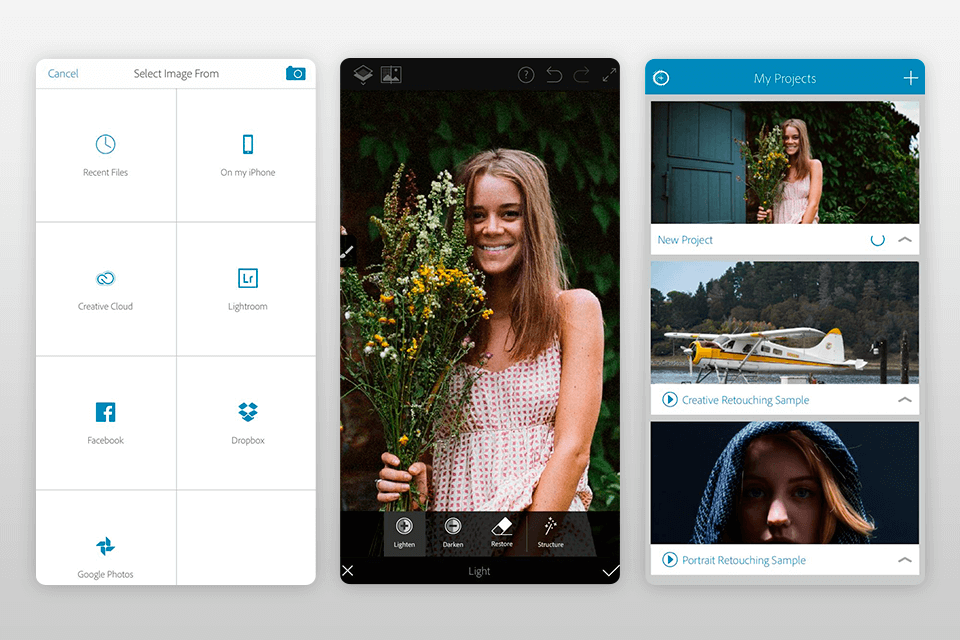The image size is (960, 640).
Task: Go back using the arrow icon on My Projects
Action: [661, 77]
